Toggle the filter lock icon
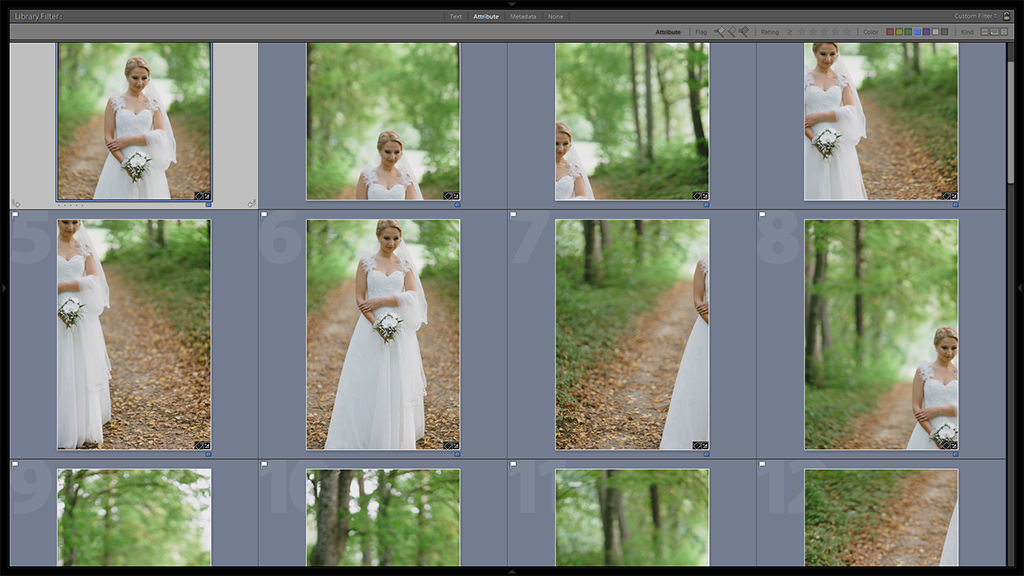 [x=1006, y=16]
